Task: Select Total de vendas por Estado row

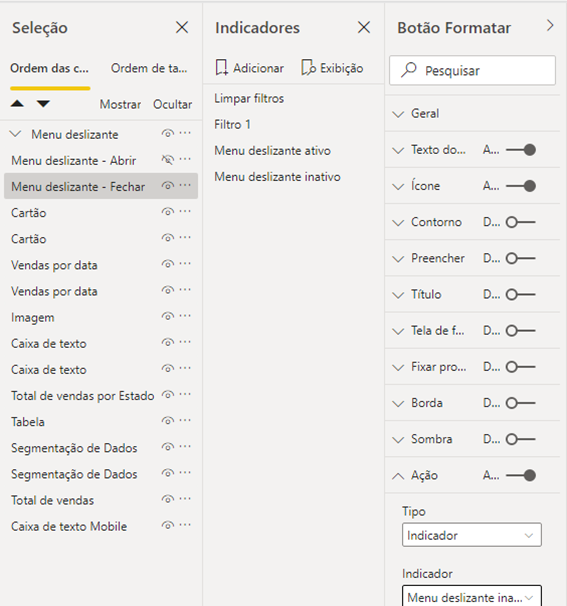Action: coord(101,396)
